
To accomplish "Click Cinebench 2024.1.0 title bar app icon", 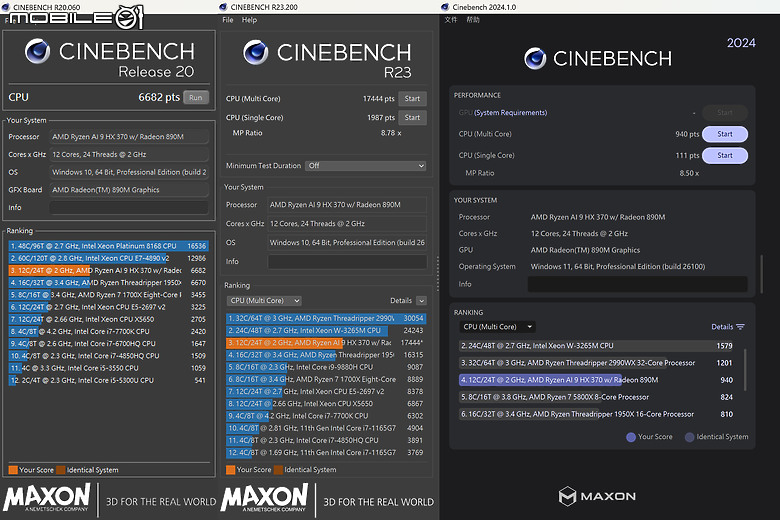I will tap(445, 7).
